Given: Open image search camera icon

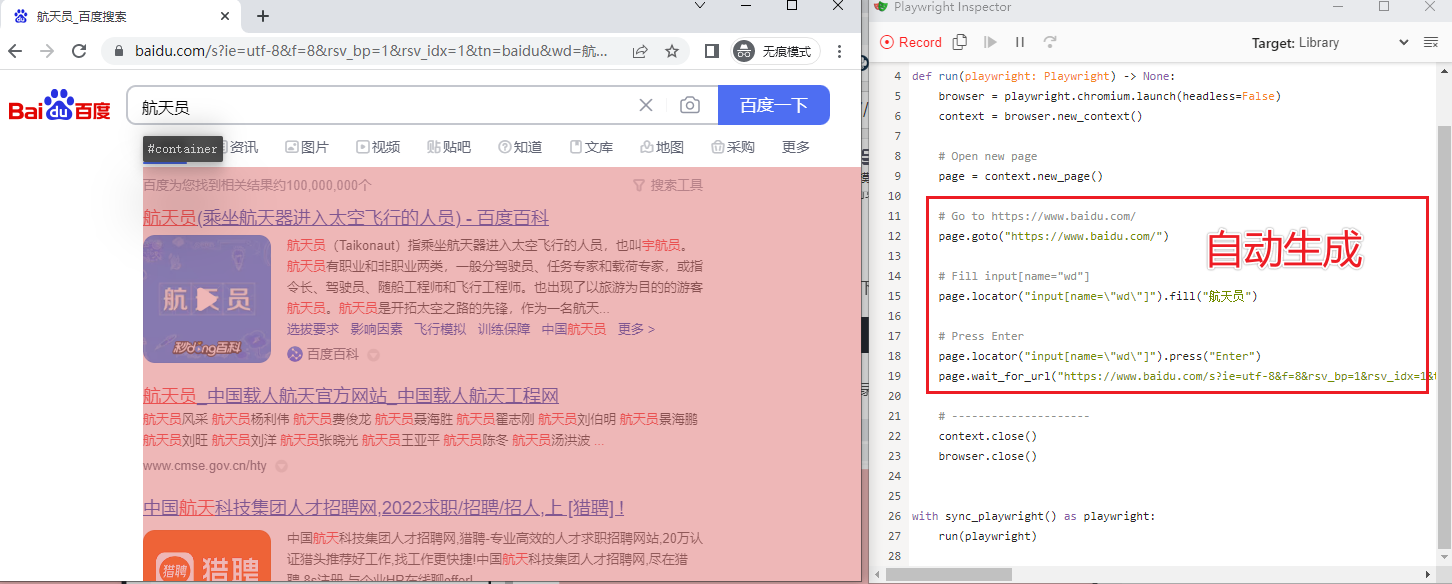Looking at the screenshot, I should pyautogui.click(x=689, y=105).
